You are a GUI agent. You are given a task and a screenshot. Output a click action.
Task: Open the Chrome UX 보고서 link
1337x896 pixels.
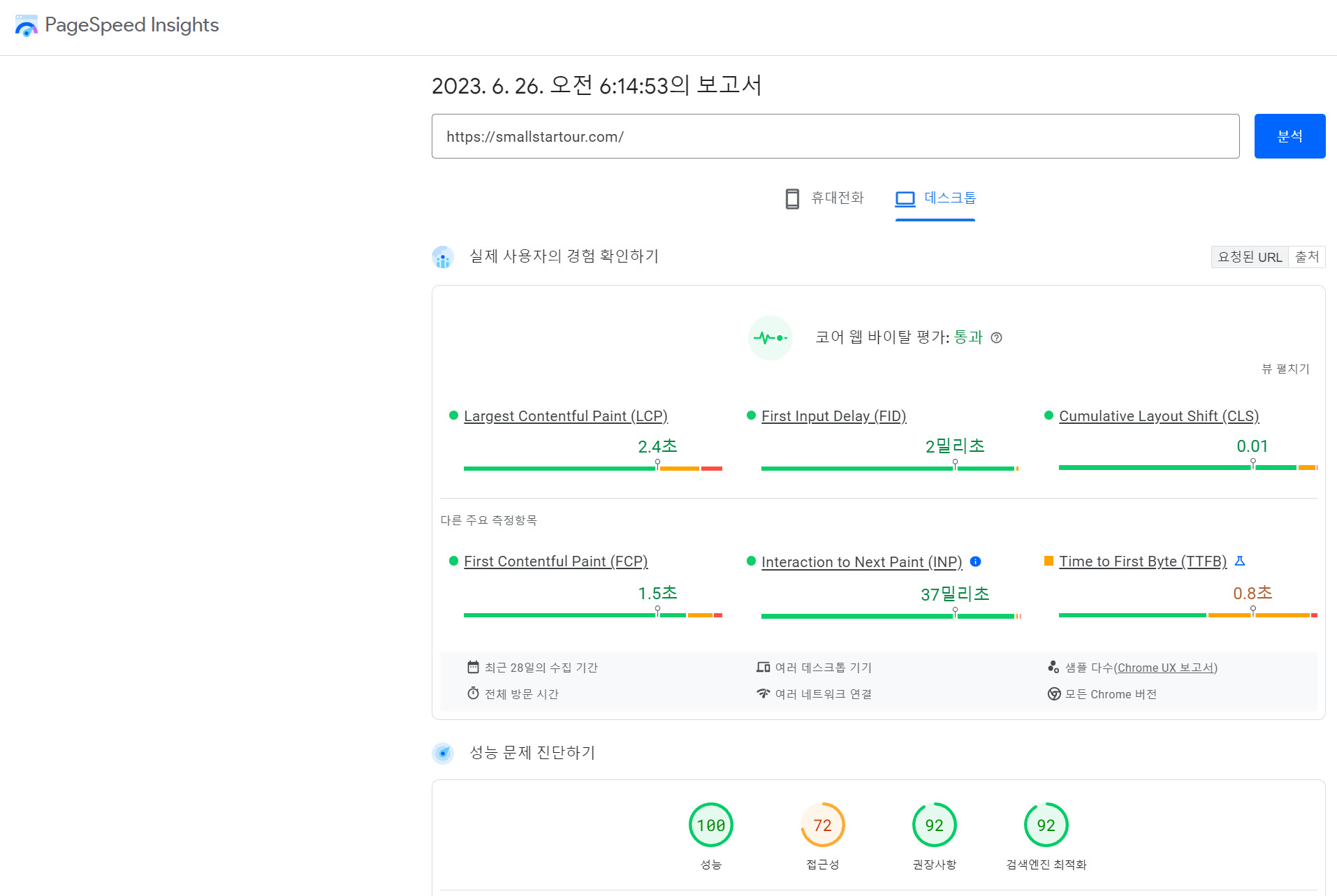(x=1166, y=668)
